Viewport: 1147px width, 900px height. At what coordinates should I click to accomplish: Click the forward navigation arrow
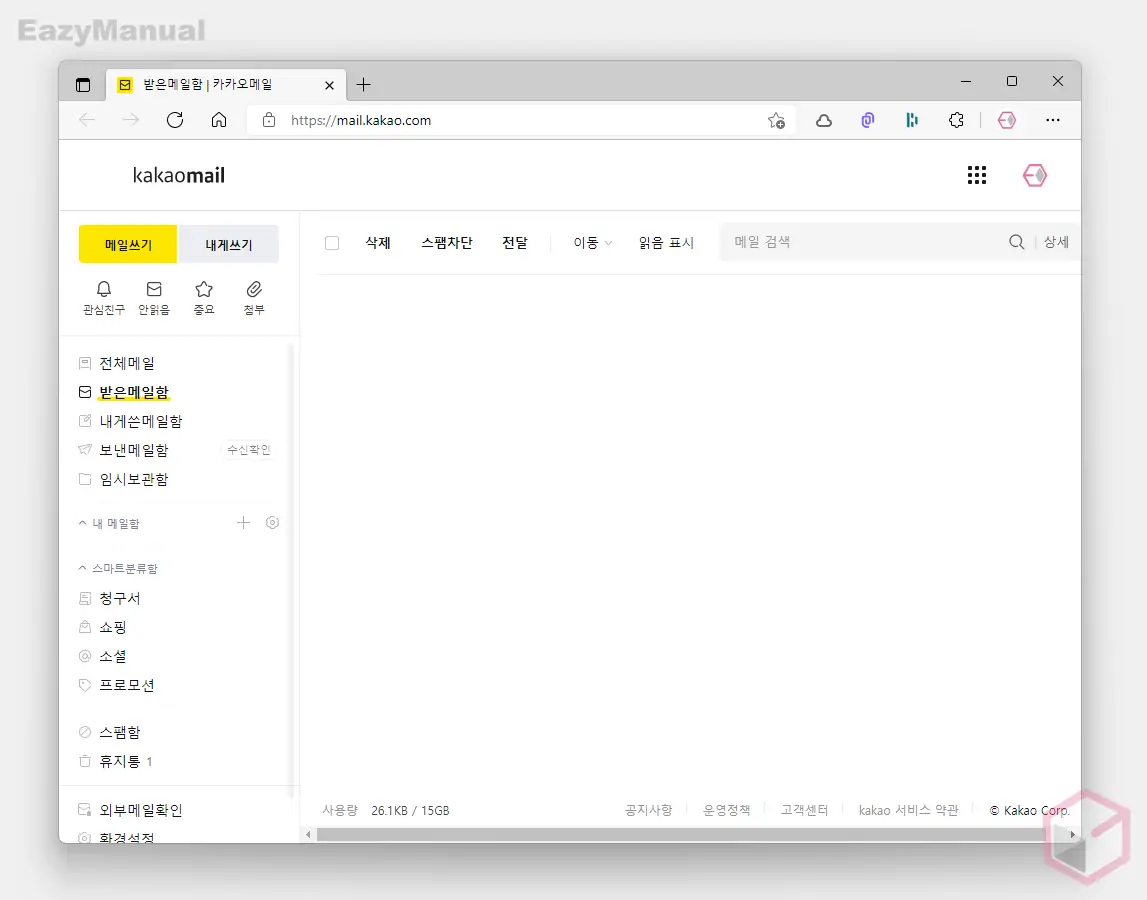(x=131, y=120)
